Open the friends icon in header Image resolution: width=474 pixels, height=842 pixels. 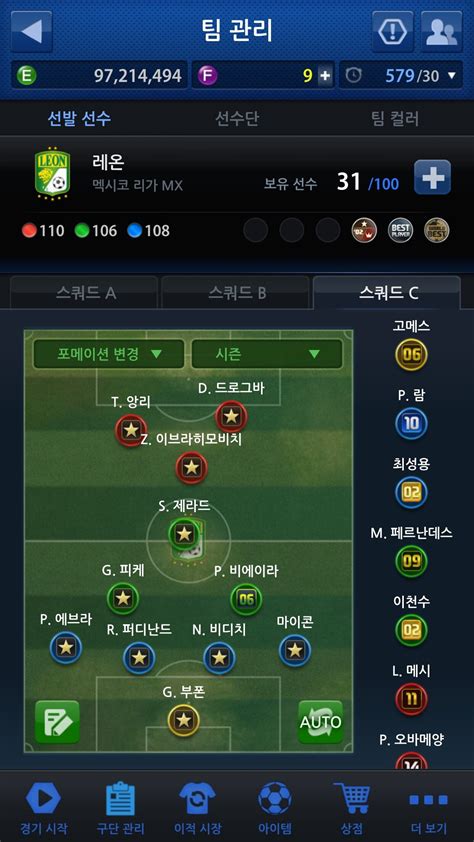click(442, 31)
